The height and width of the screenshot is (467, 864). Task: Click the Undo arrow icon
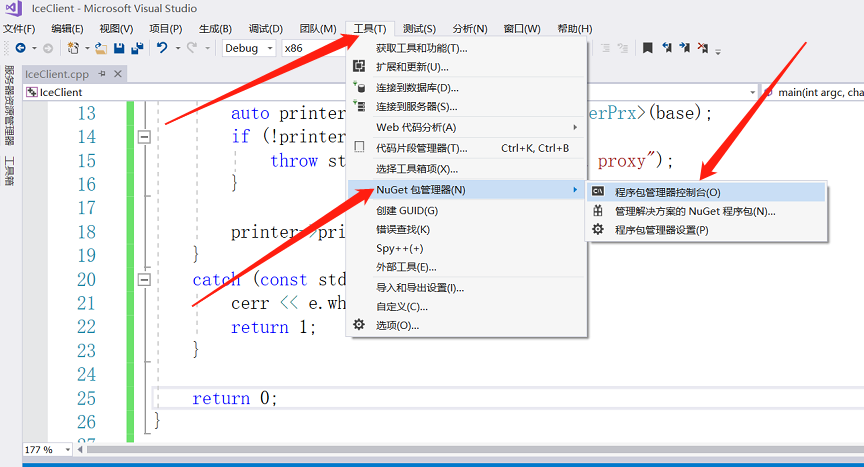(x=162, y=48)
